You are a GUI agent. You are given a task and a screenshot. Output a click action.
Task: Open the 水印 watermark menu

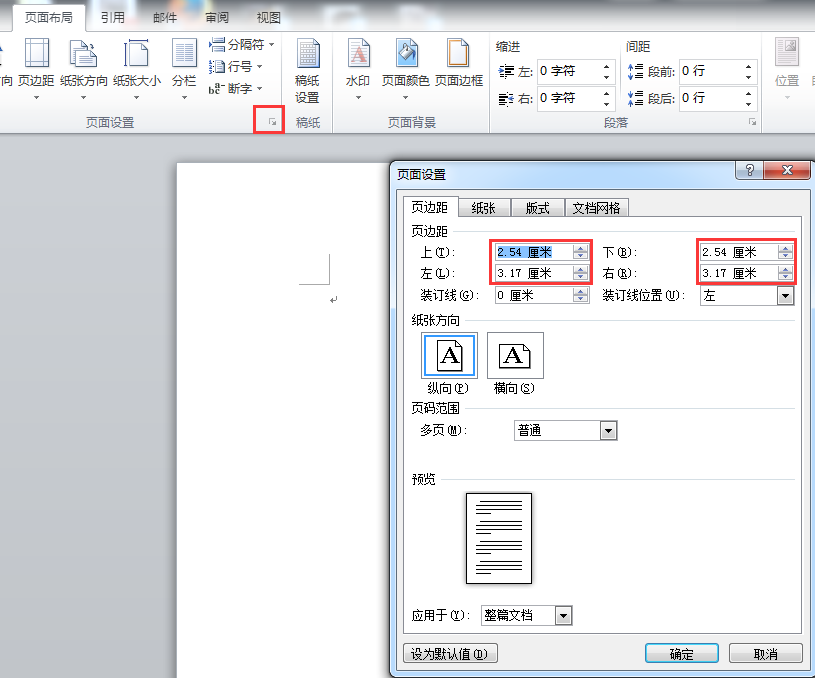tap(358, 69)
